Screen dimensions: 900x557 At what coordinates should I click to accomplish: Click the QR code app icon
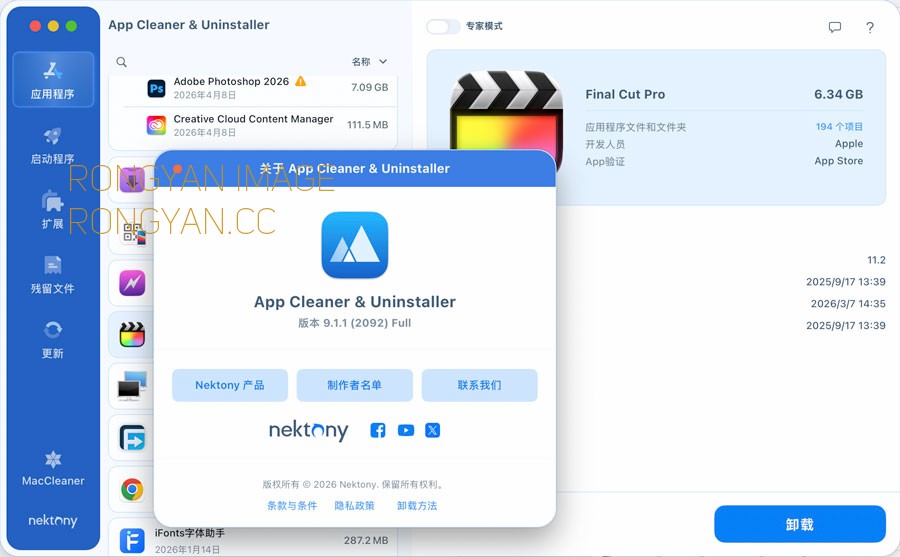pos(134,233)
